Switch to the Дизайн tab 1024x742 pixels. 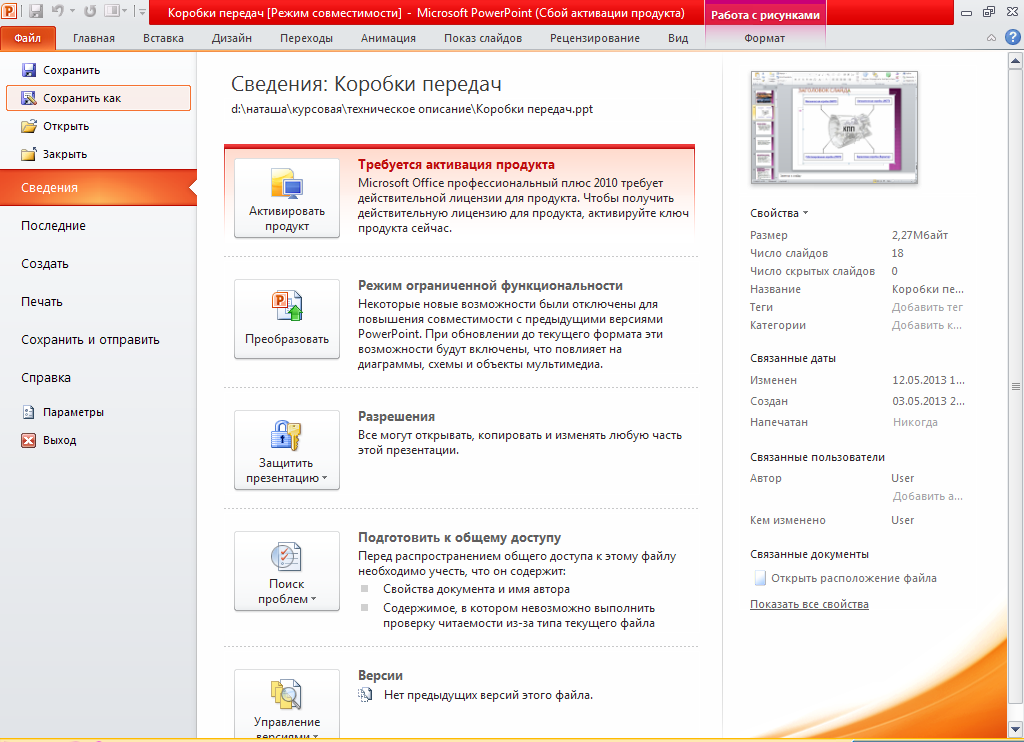point(232,38)
